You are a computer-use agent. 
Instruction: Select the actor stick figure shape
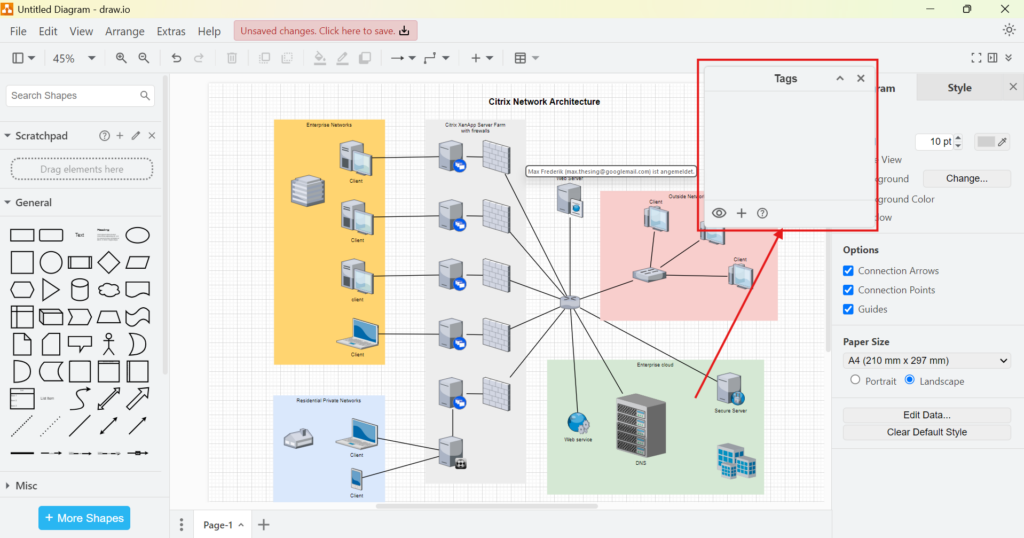click(x=108, y=344)
